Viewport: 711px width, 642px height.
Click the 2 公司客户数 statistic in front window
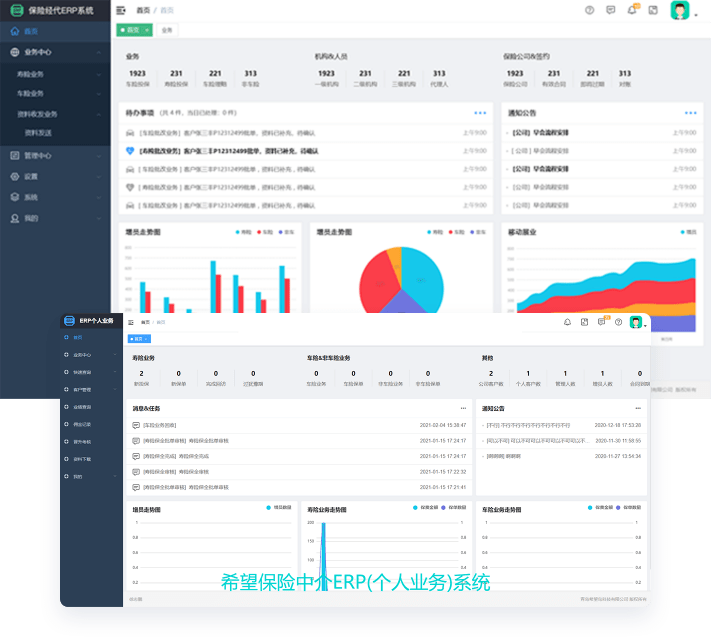coord(491,378)
